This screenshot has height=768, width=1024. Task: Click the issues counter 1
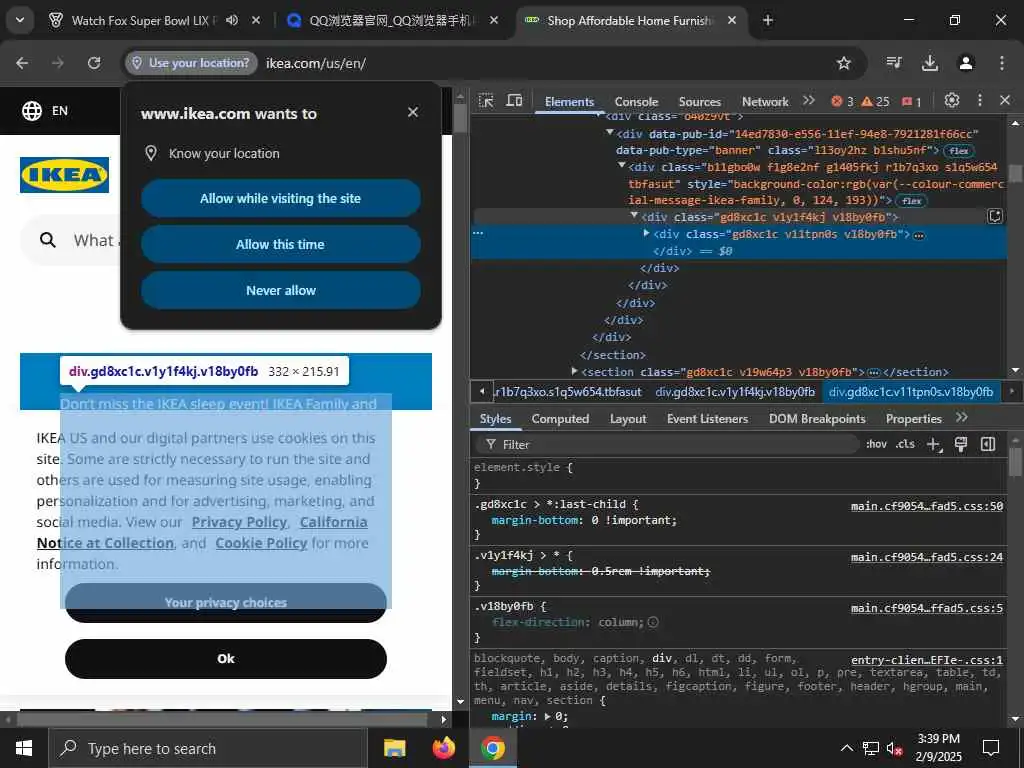pyautogui.click(x=912, y=101)
